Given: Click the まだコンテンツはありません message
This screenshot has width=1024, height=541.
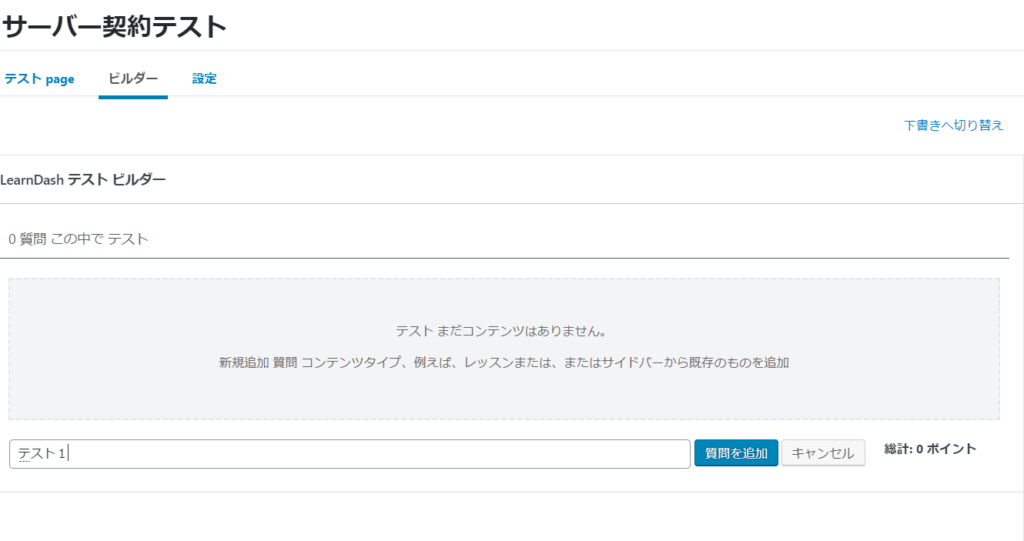Looking at the screenshot, I should coord(501,331).
